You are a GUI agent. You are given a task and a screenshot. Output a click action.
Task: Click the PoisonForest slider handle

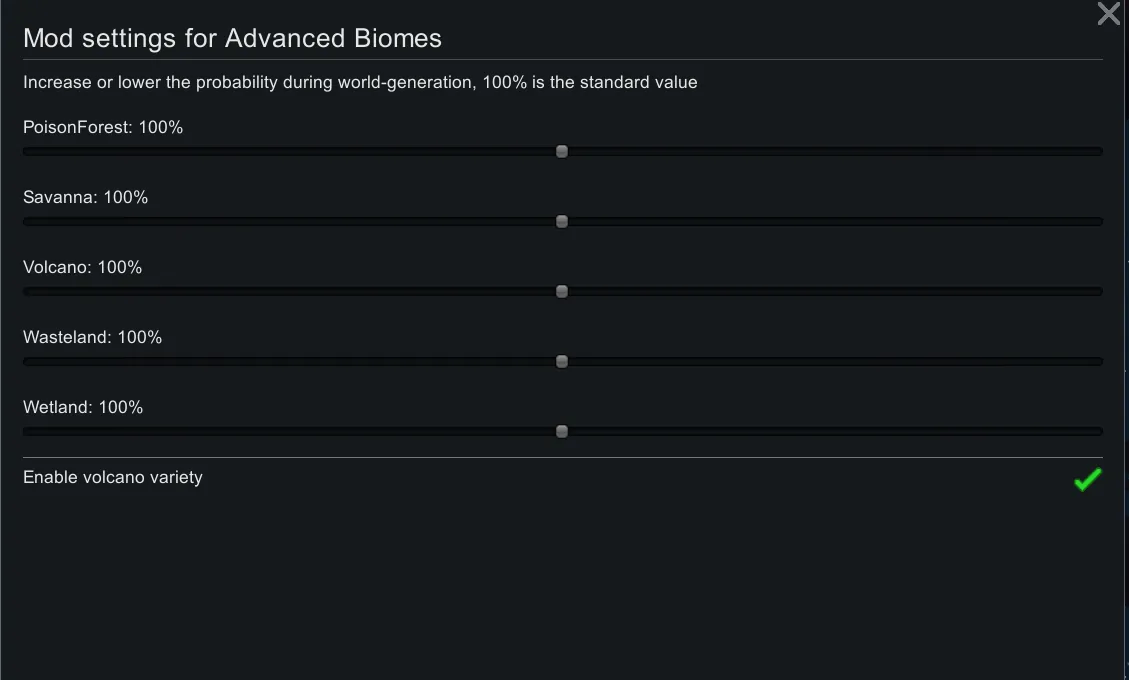point(562,152)
